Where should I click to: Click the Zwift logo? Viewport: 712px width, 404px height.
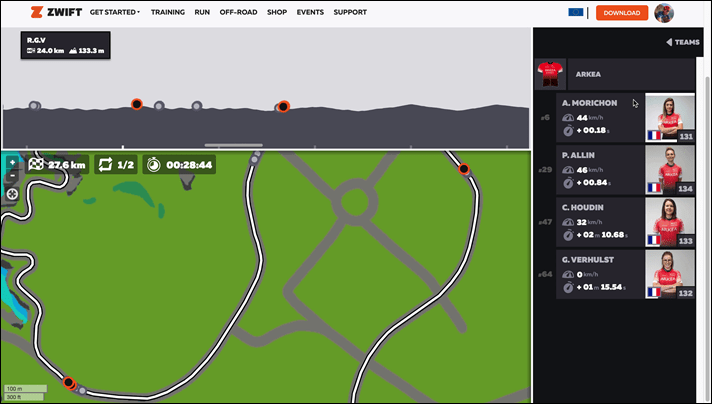point(56,12)
